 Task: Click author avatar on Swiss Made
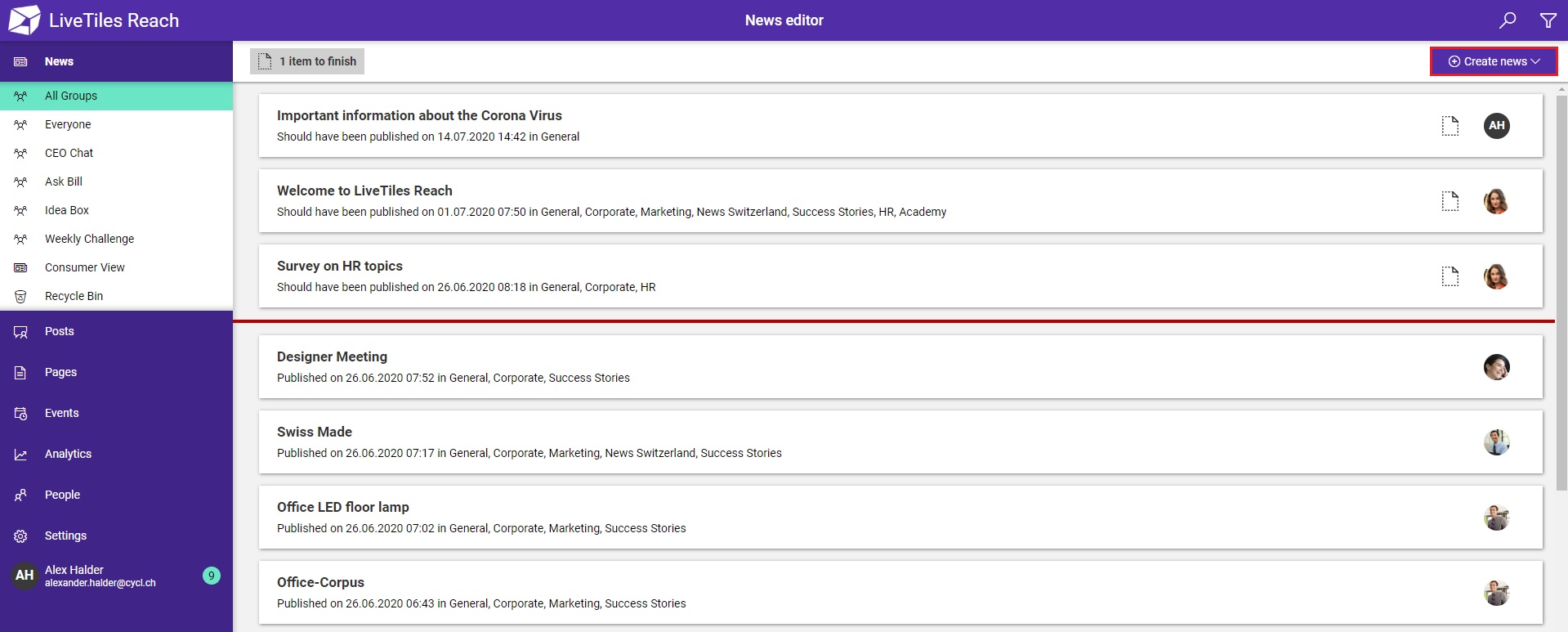(1496, 442)
